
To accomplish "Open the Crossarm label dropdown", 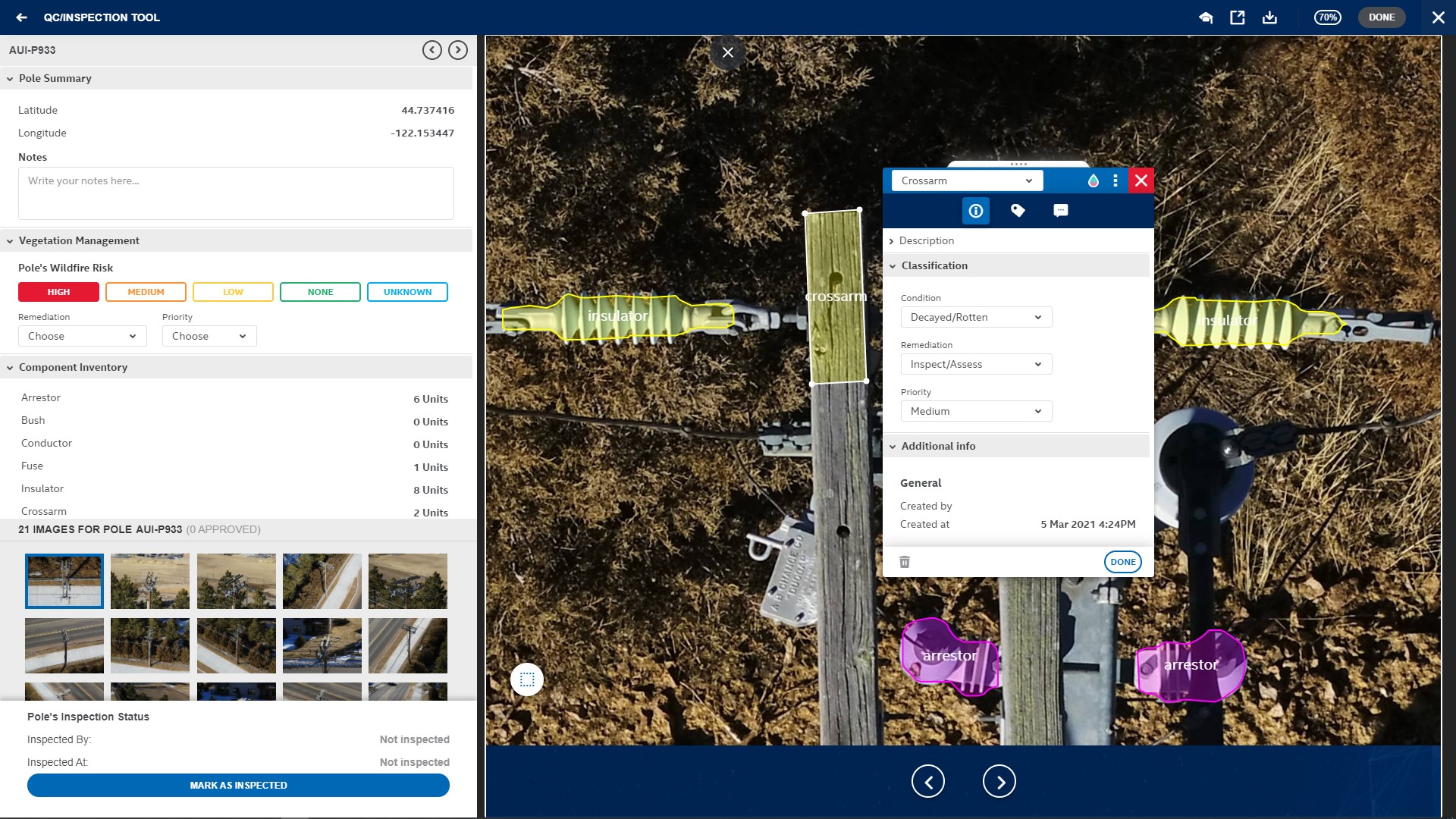I will [966, 180].
